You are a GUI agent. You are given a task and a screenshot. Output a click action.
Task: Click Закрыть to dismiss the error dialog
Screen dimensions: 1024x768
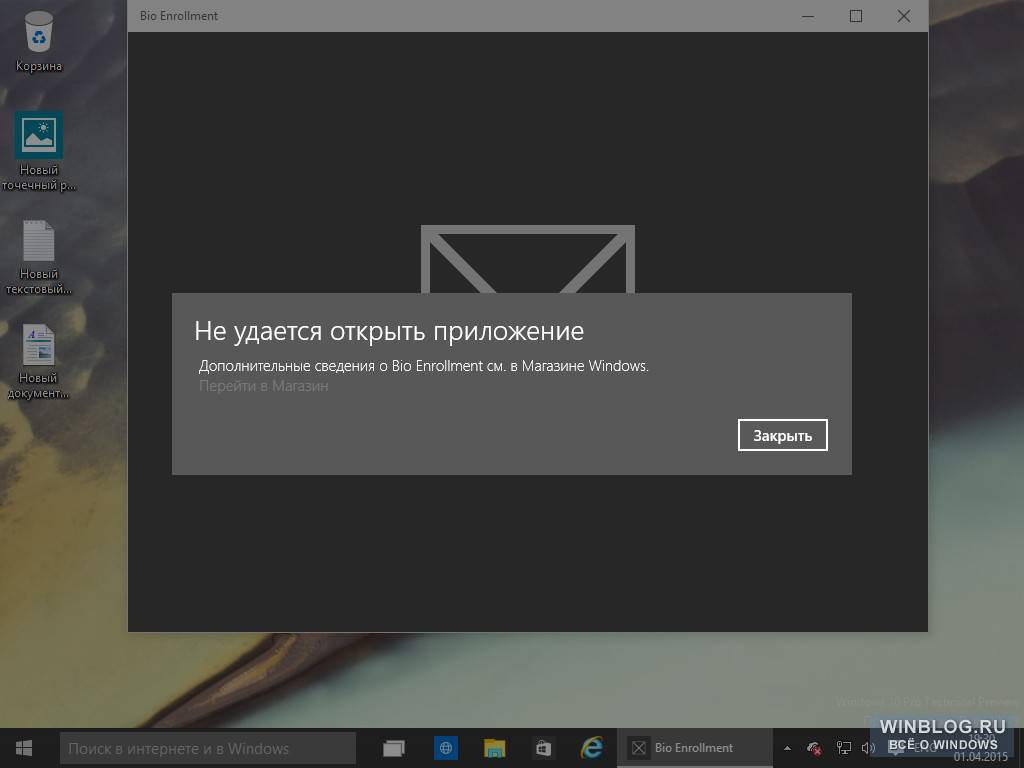coord(782,435)
